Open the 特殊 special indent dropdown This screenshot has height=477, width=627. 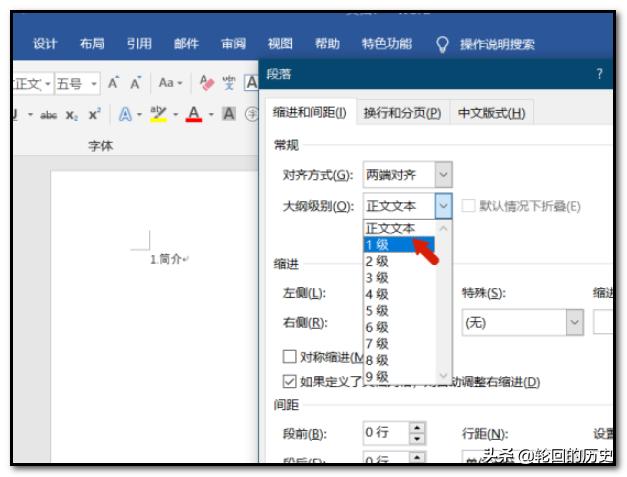pyautogui.click(x=574, y=323)
